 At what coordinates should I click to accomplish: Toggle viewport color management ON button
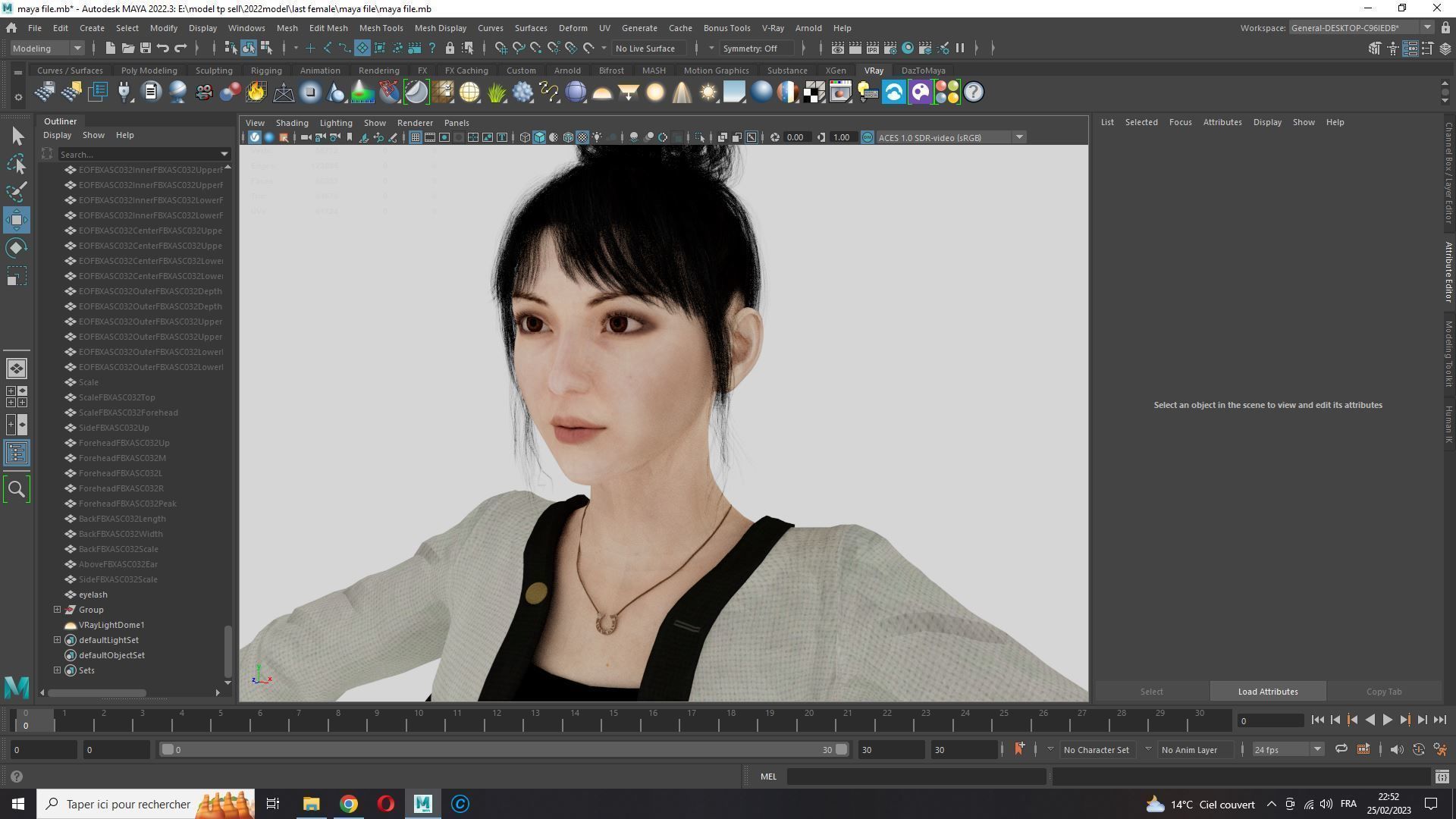tap(867, 137)
